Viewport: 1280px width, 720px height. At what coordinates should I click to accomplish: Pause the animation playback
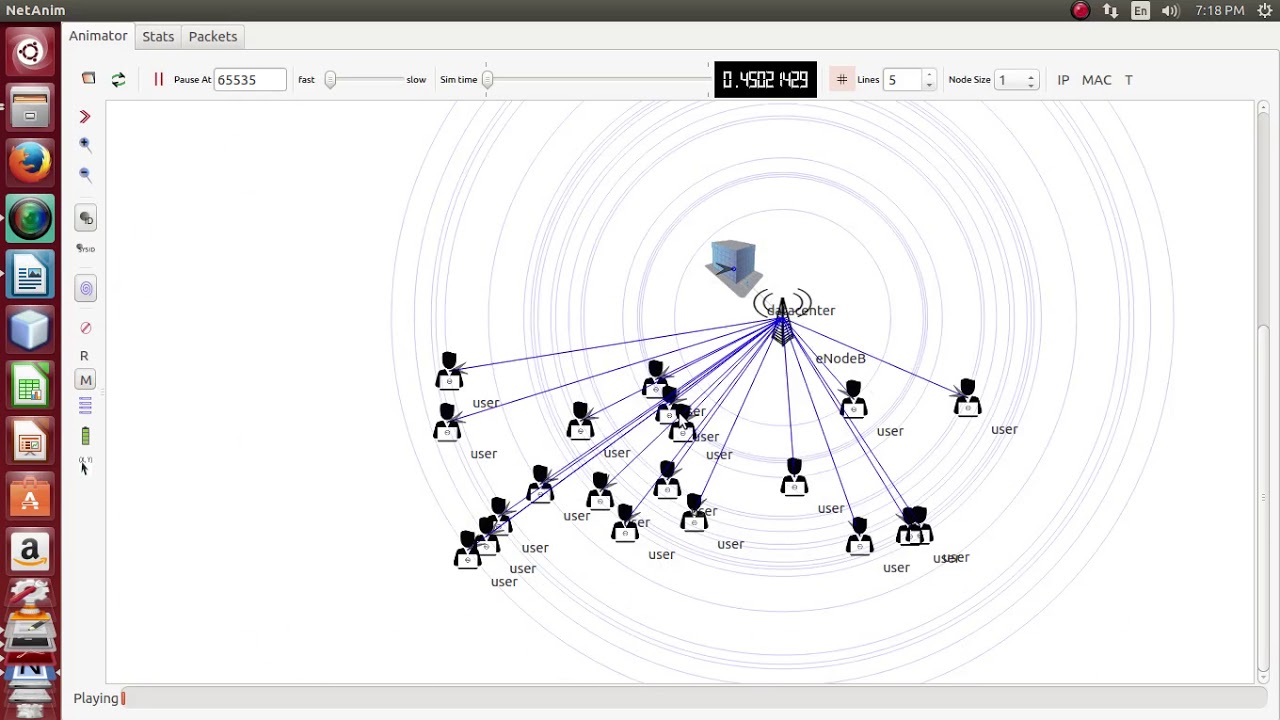158,79
